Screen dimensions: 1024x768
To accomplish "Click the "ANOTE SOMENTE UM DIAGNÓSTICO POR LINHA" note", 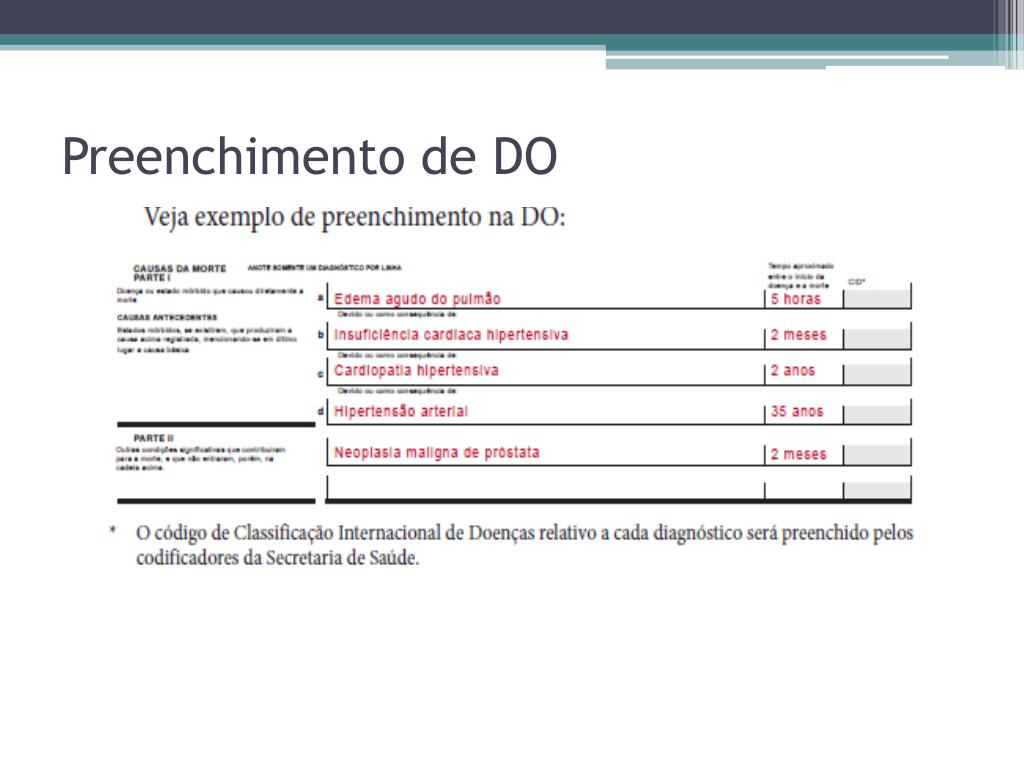I will click(x=325, y=268).
